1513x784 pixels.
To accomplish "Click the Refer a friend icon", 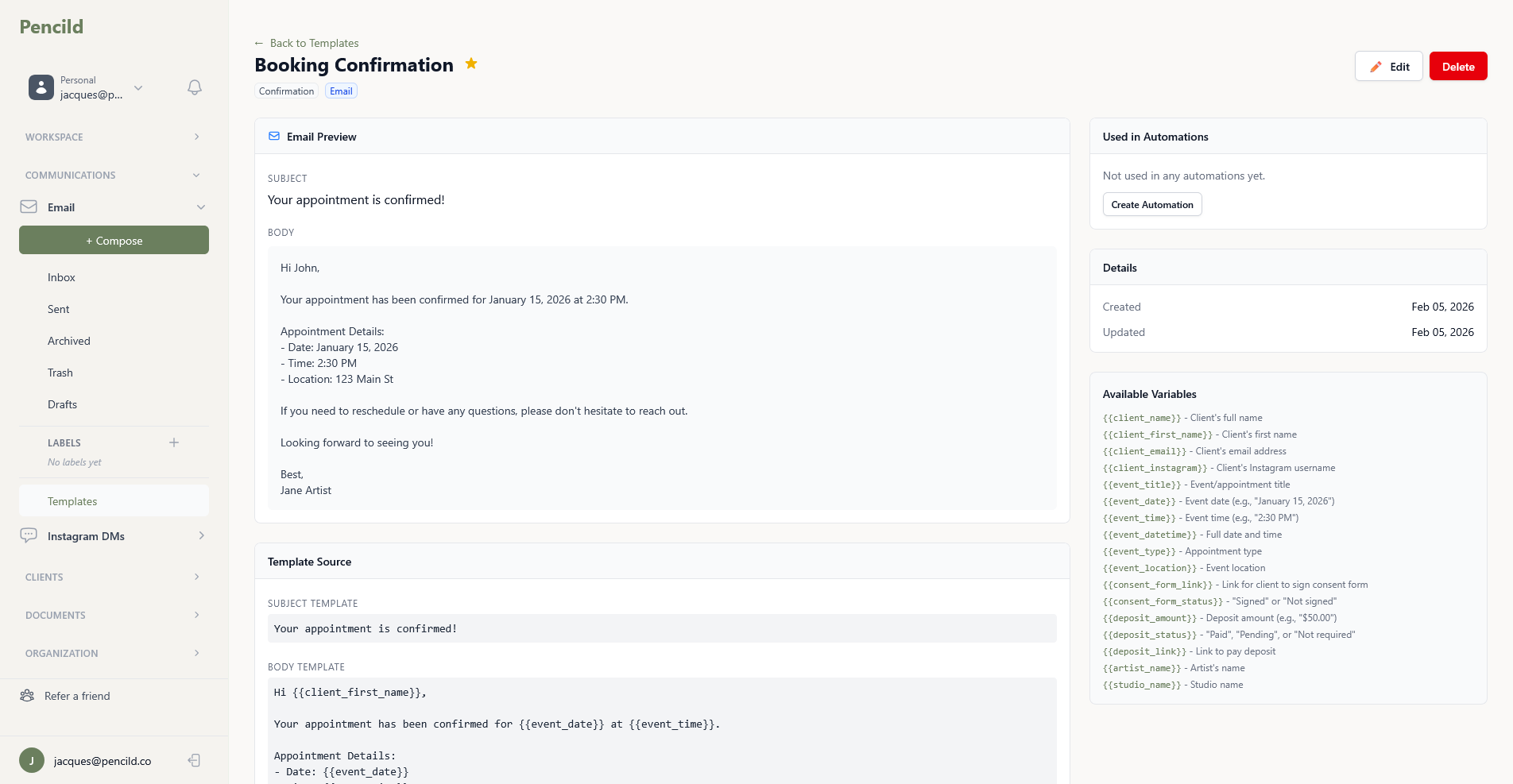I will (28, 695).
